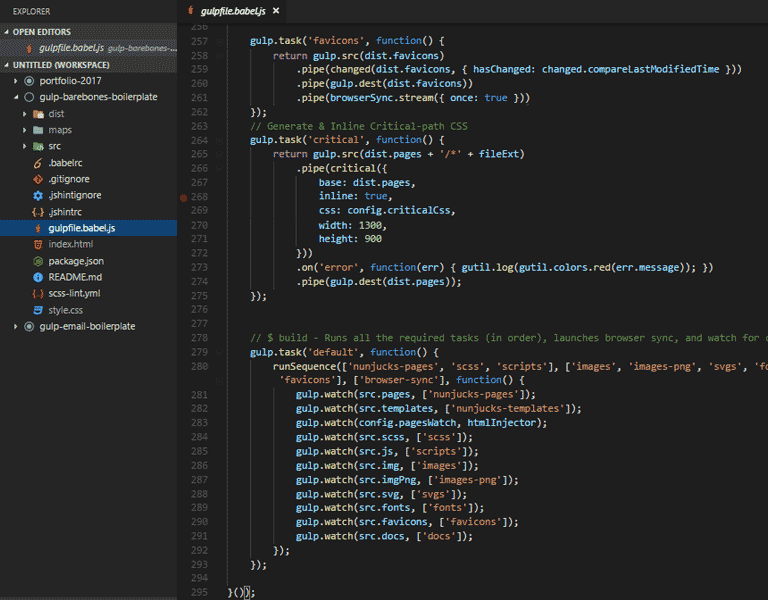Click the .babelrc file icon
The height and width of the screenshot is (600, 768).
[37, 162]
